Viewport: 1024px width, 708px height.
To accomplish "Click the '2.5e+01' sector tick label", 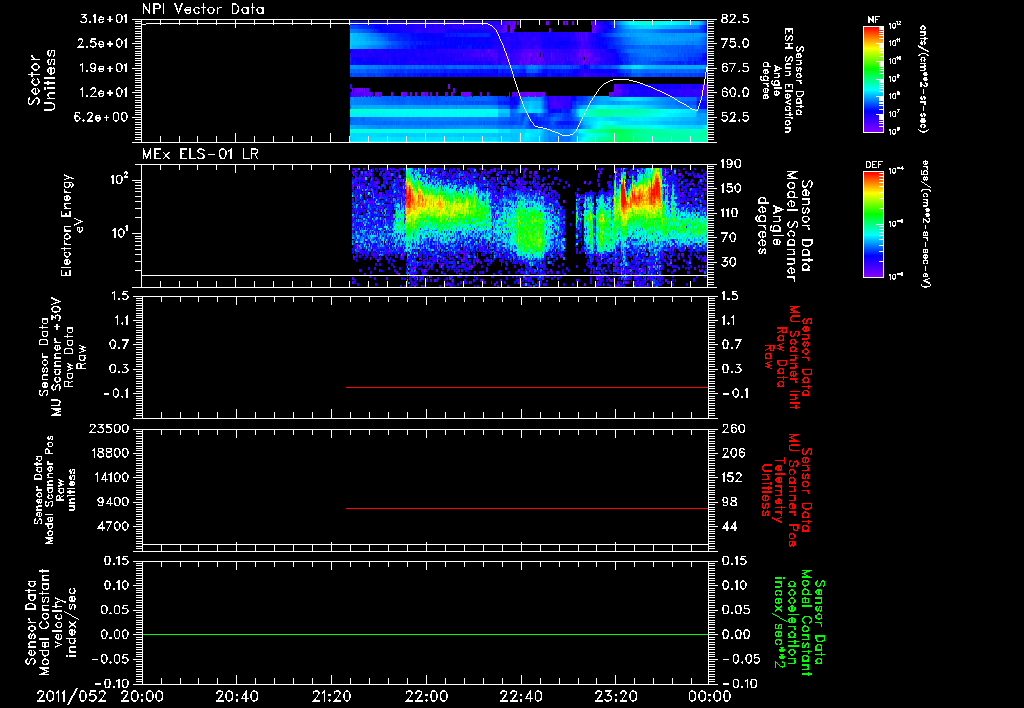I will pyautogui.click(x=104, y=43).
